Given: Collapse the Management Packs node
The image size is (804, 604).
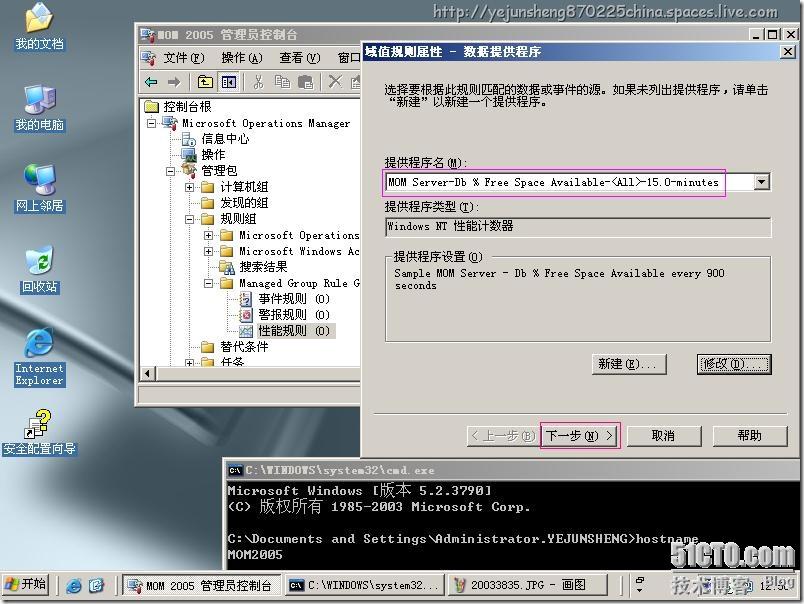Looking at the screenshot, I should pyautogui.click(x=170, y=171).
